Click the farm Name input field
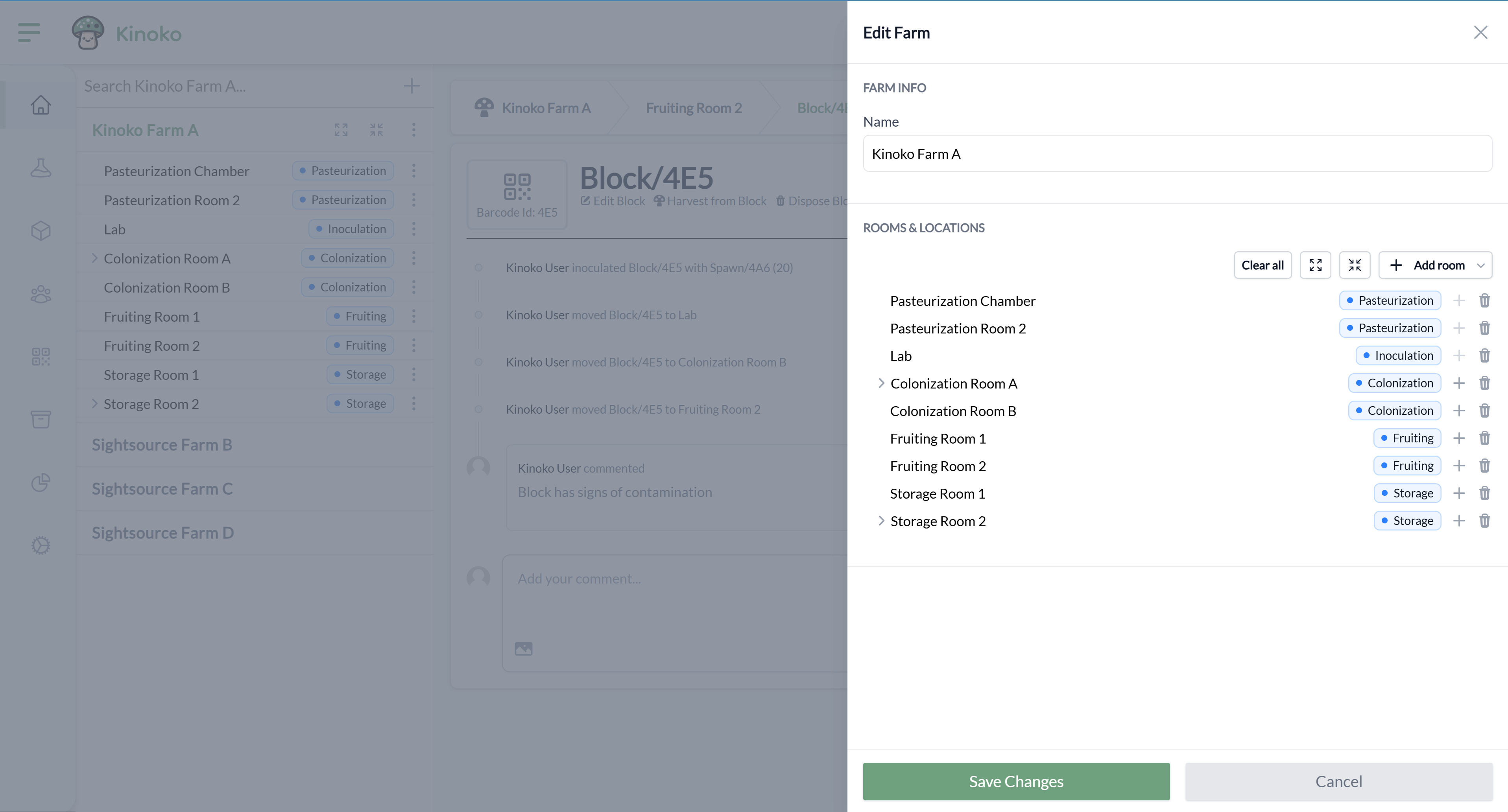1508x812 pixels. pos(1177,154)
